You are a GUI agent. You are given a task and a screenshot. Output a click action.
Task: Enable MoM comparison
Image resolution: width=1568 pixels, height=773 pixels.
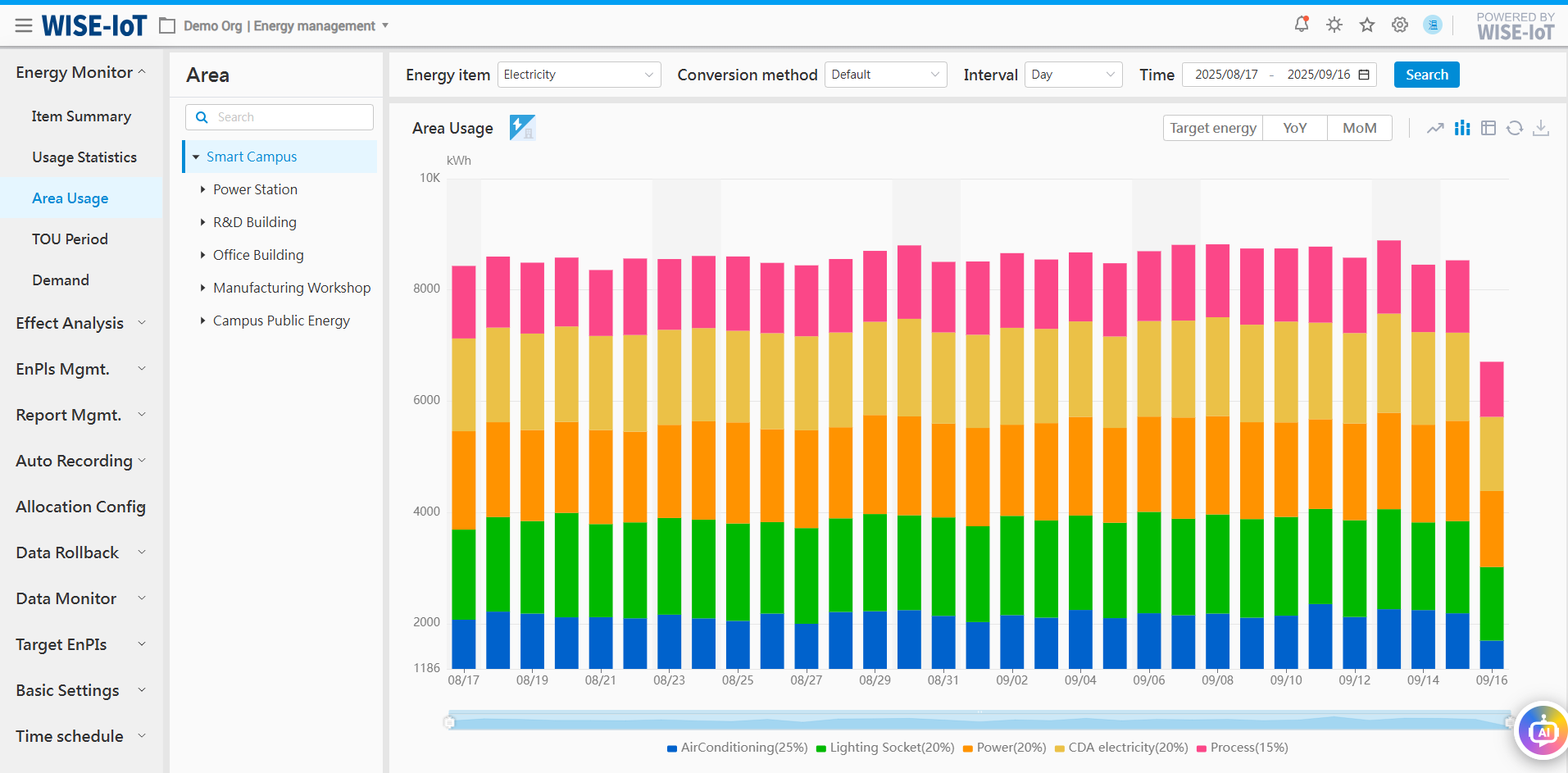[x=1359, y=128]
